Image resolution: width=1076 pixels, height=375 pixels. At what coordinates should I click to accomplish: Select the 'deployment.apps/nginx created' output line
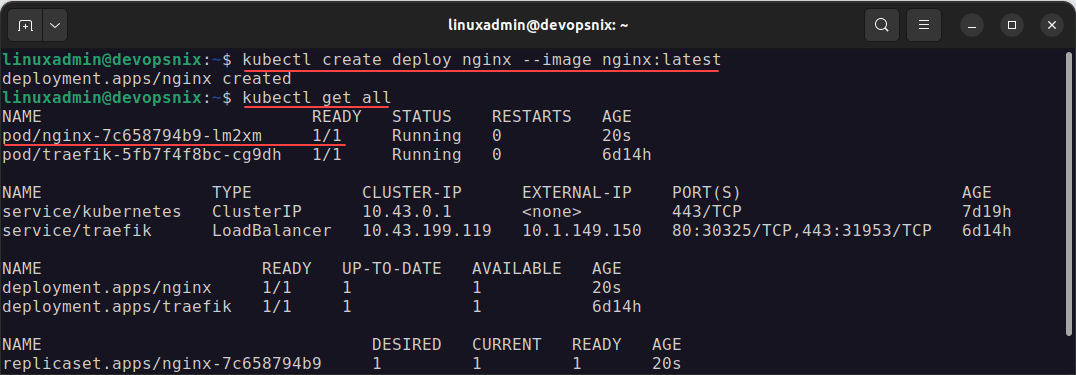[147, 79]
